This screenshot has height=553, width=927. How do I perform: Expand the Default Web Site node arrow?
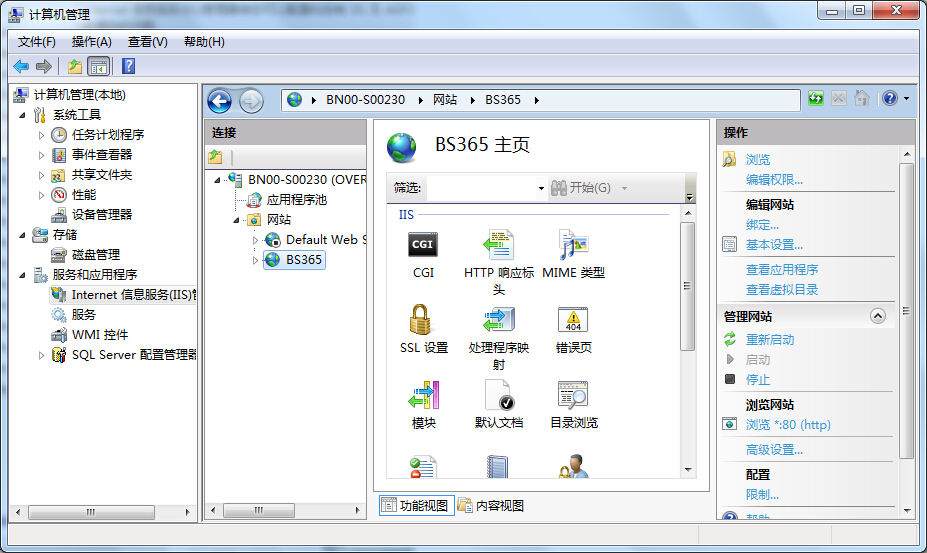point(255,240)
